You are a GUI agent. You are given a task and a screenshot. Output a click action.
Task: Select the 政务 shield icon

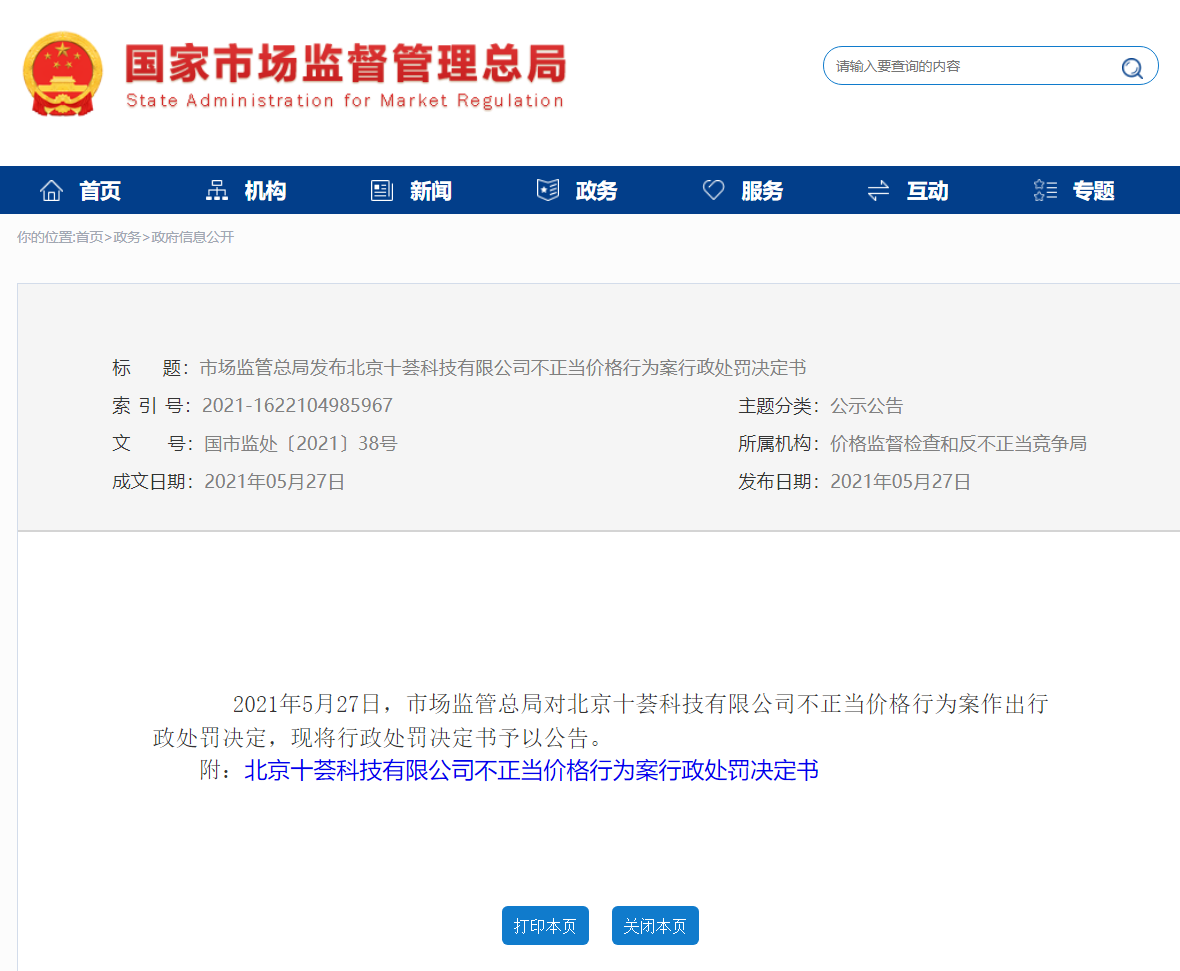coord(547,189)
